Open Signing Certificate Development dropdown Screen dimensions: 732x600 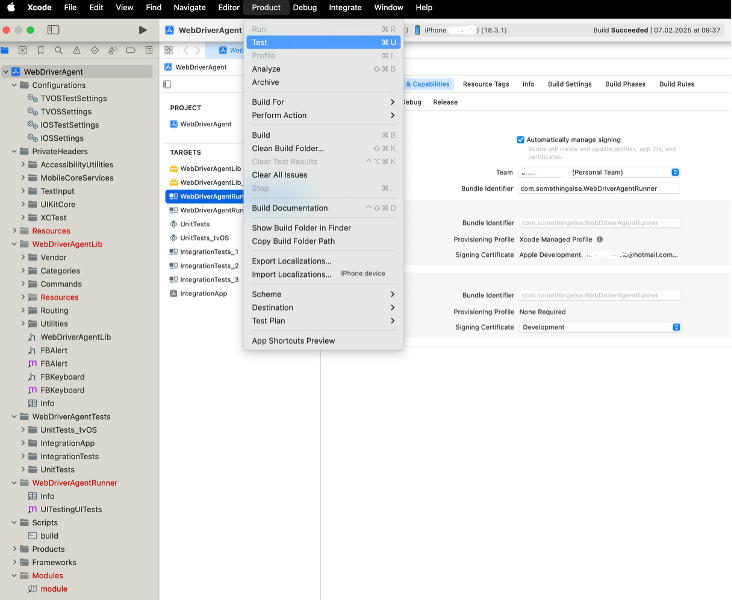tap(600, 327)
